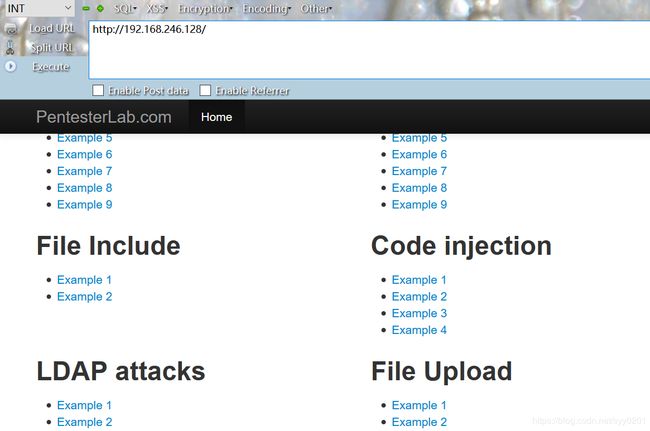The height and width of the screenshot is (431, 650).
Task: Open Code injection Example 2
Action: point(419,297)
